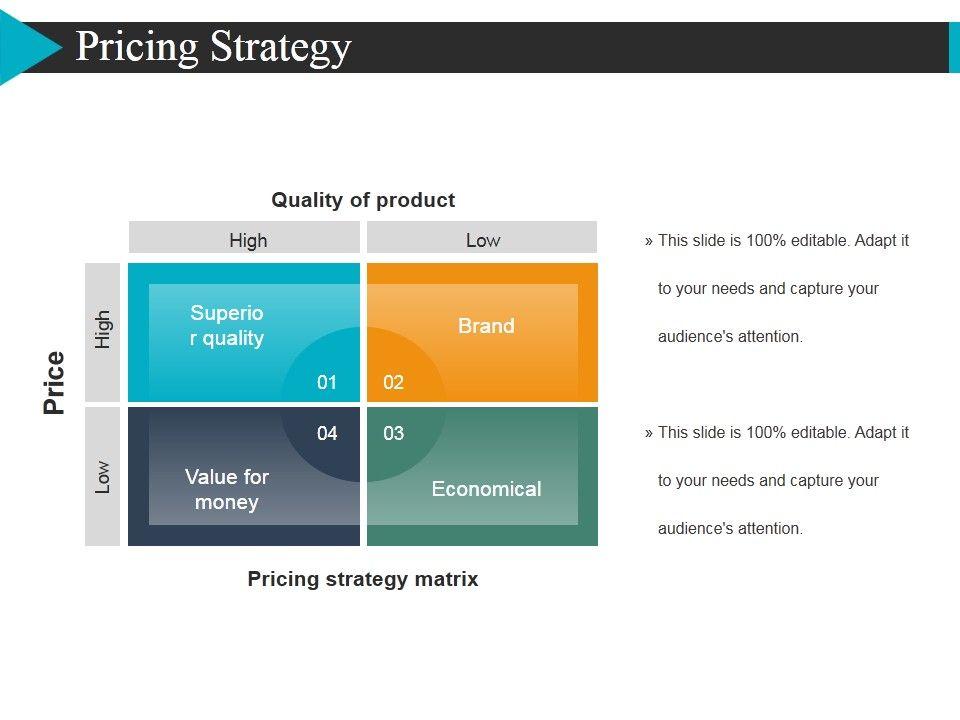Click the Quality of product heading
The height and width of the screenshot is (720, 960).
click(x=363, y=200)
